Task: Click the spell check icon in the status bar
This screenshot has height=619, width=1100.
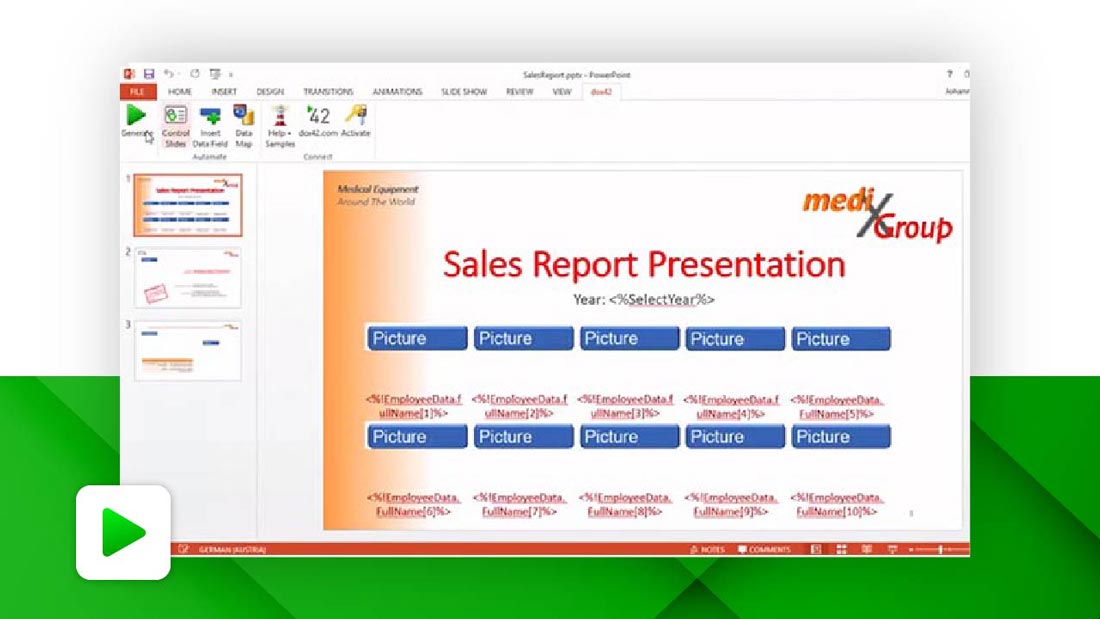Action: (183, 550)
